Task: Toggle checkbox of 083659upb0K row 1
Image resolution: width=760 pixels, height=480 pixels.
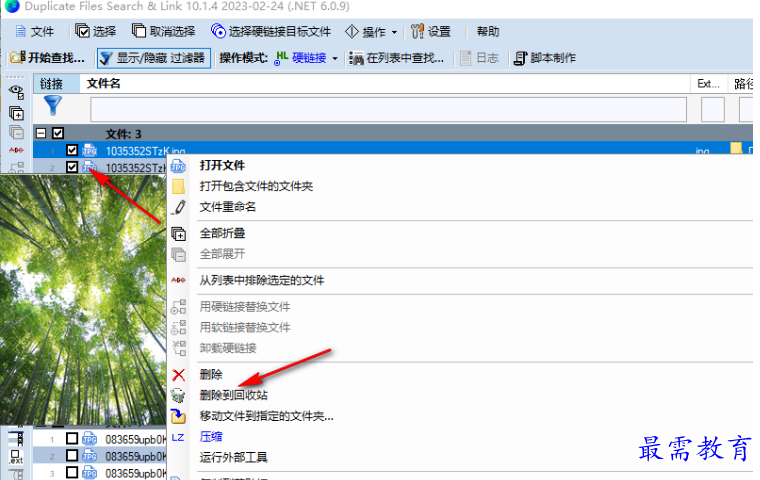Action: (72, 439)
